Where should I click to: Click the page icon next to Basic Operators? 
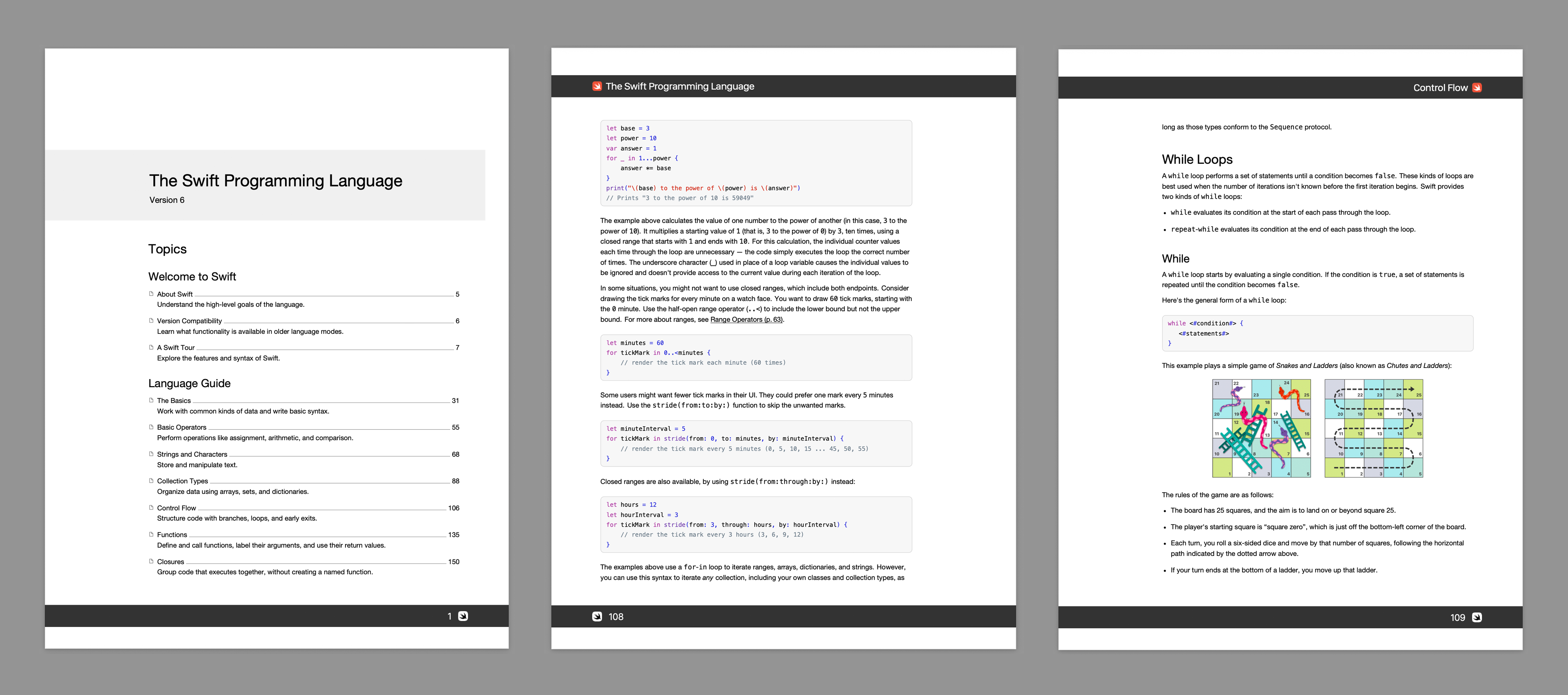point(151,427)
